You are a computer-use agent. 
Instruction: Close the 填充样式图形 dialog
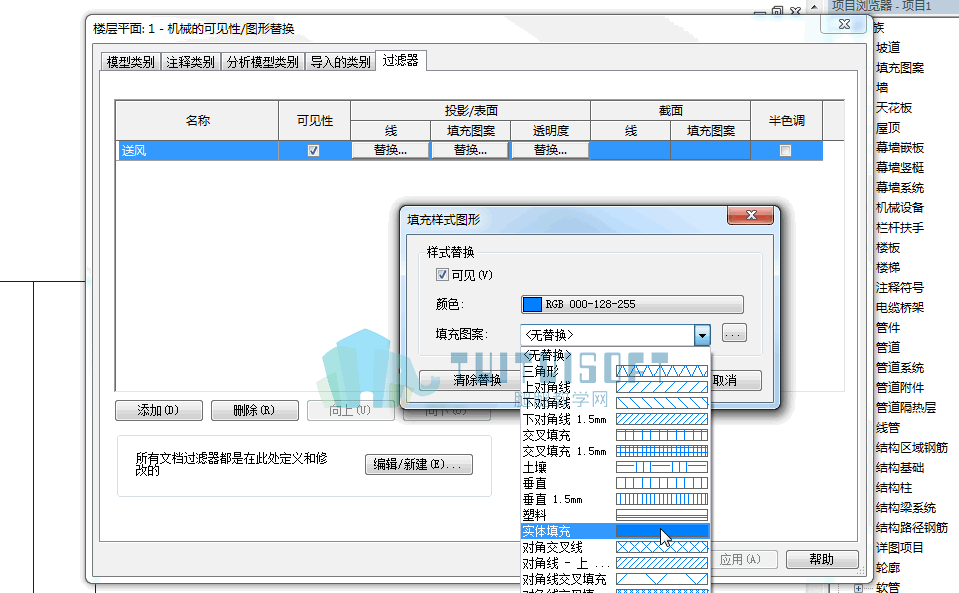[x=750, y=215]
